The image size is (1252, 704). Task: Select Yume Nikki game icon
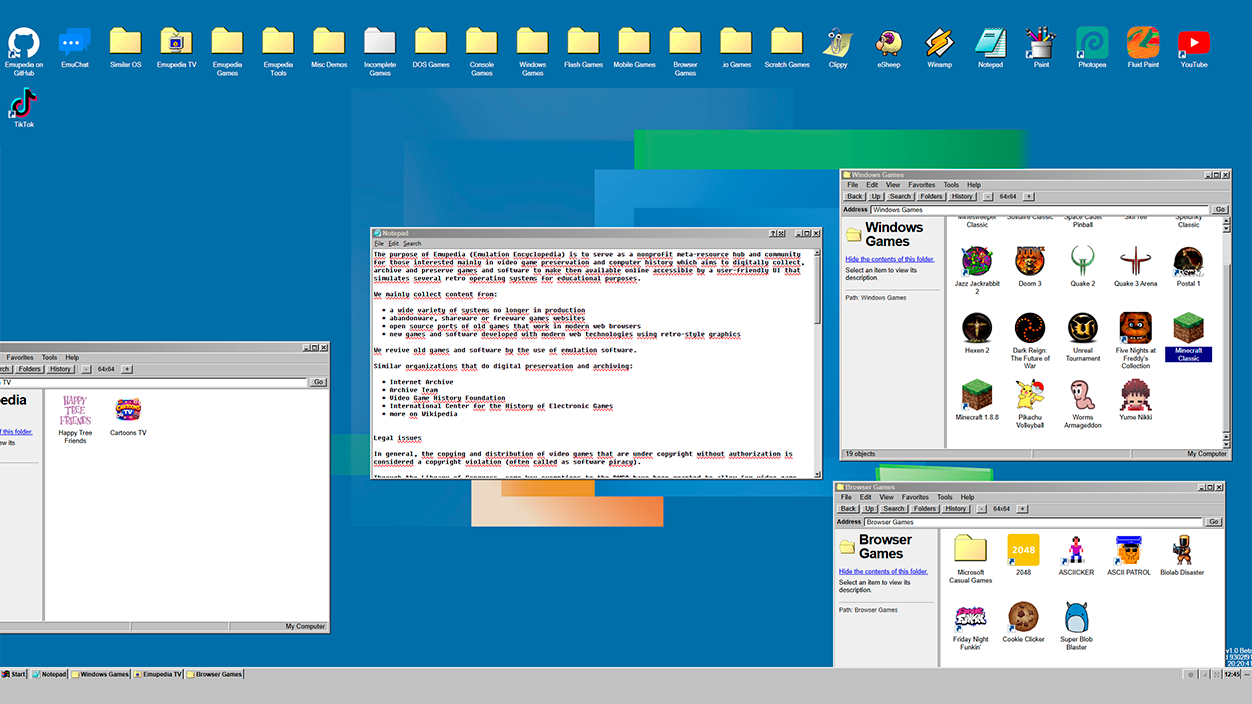pyautogui.click(x=1136, y=400)
